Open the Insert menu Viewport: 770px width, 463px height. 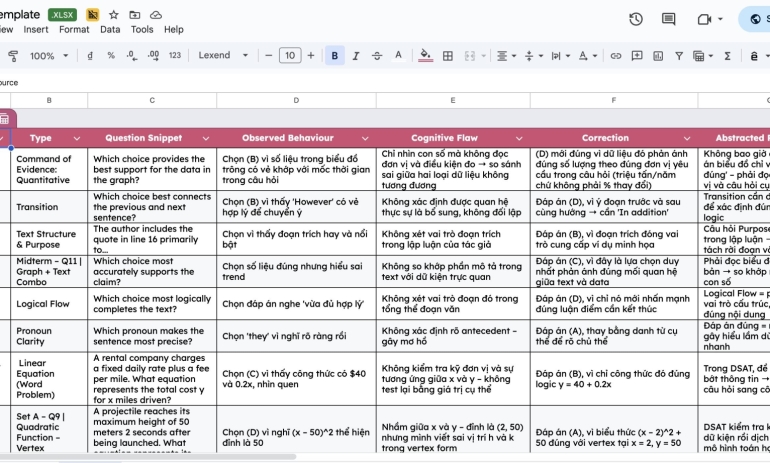click(x=36, y=29)
